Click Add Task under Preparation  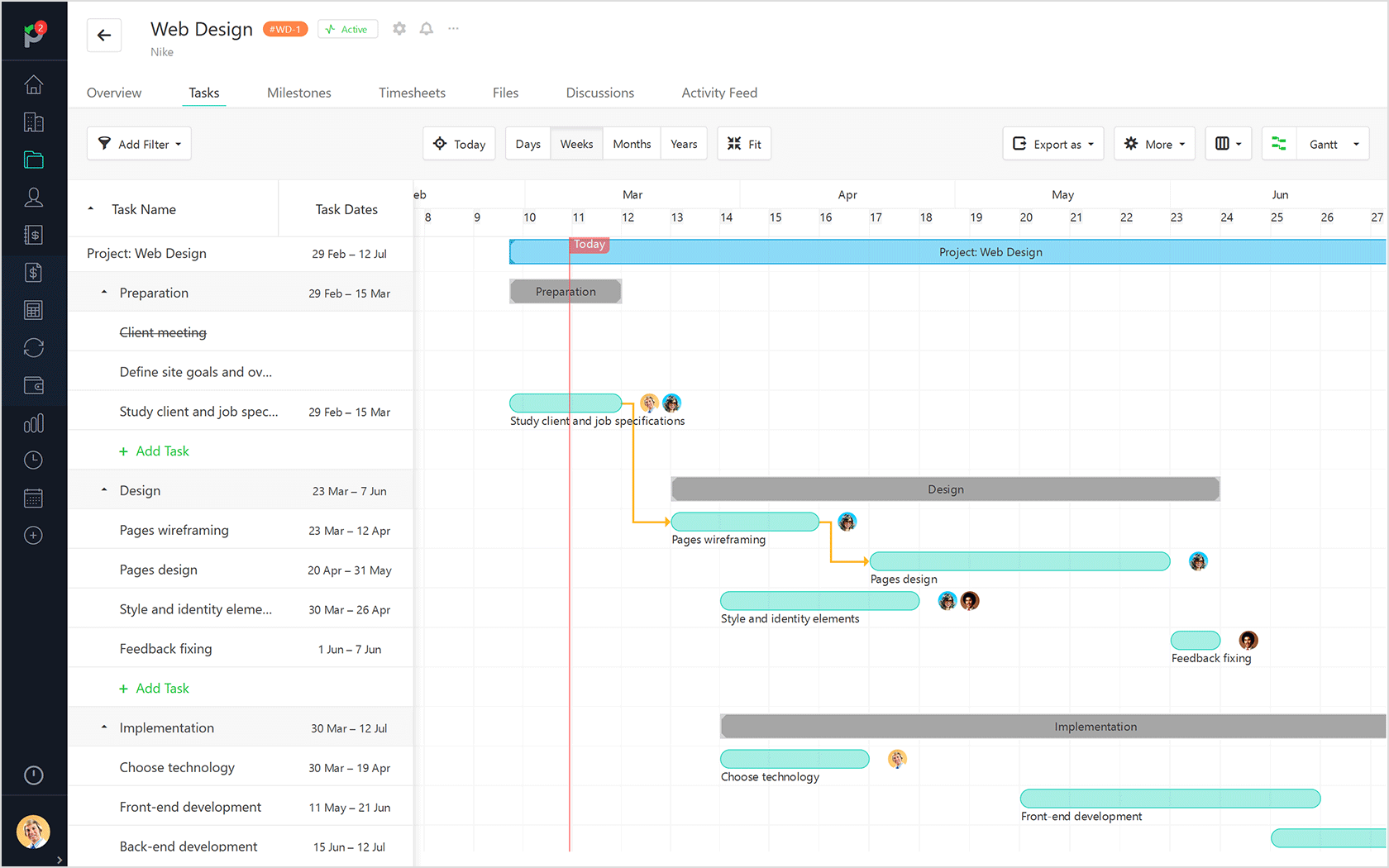[x=155, y=451]
